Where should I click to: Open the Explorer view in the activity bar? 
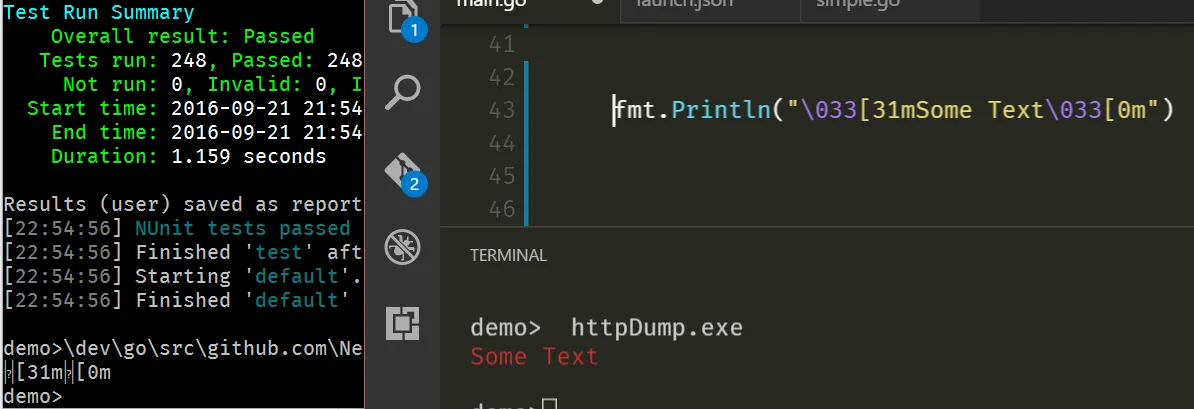coord(404,17)
